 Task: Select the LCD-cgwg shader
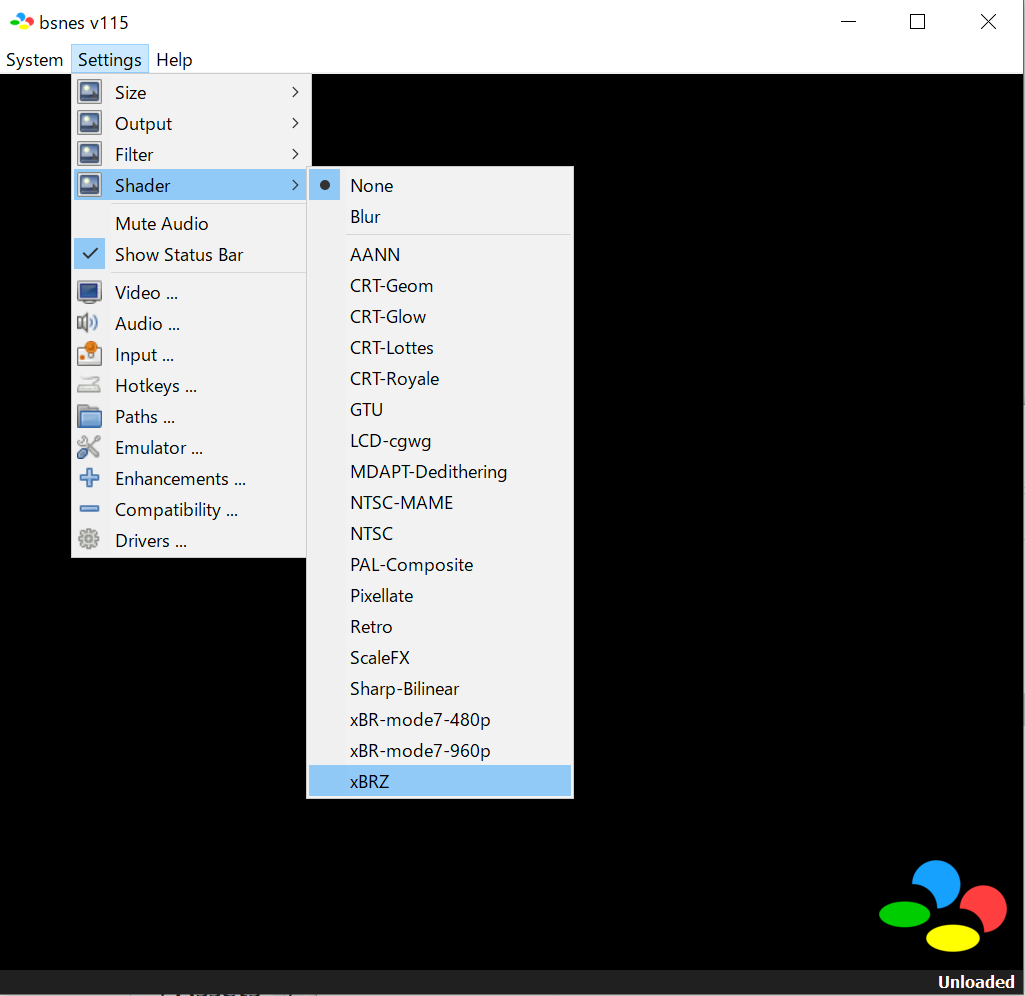pos(440,440)
